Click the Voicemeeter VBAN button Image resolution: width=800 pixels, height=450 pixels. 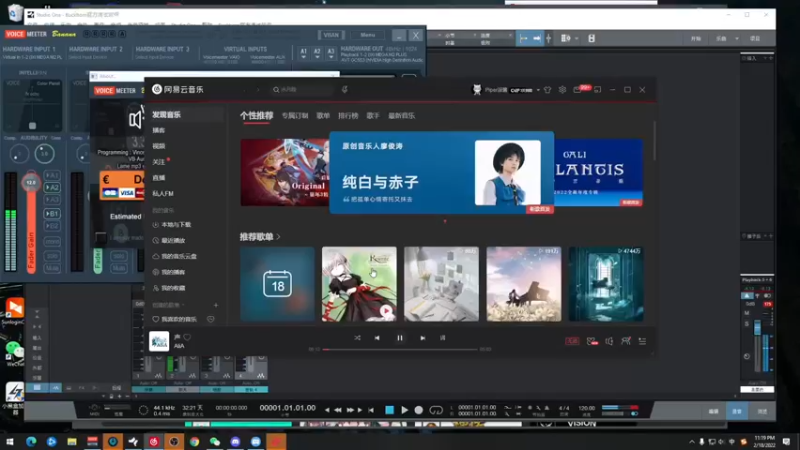point(331,35)
